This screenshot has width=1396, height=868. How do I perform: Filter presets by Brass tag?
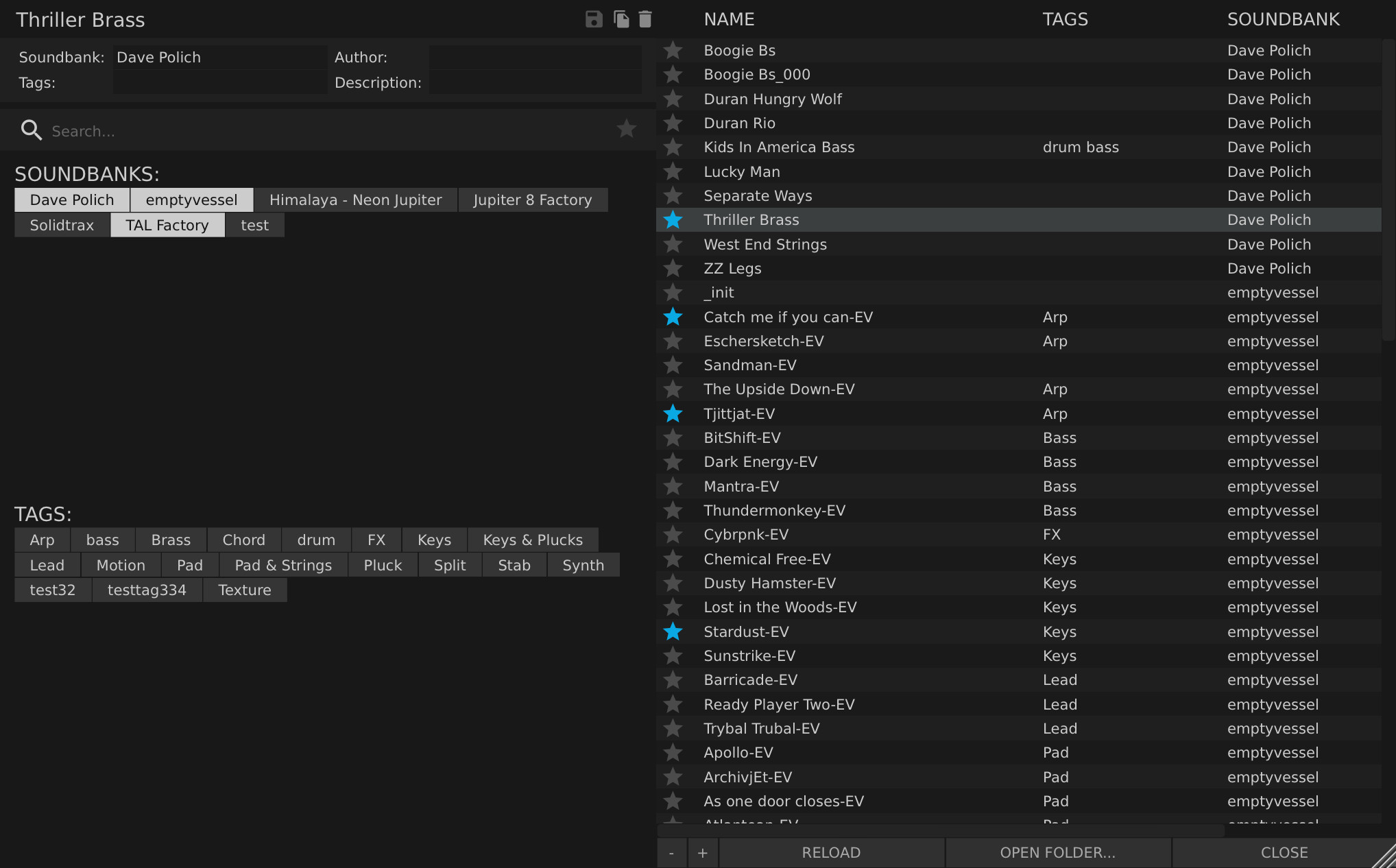click(171, 540)
